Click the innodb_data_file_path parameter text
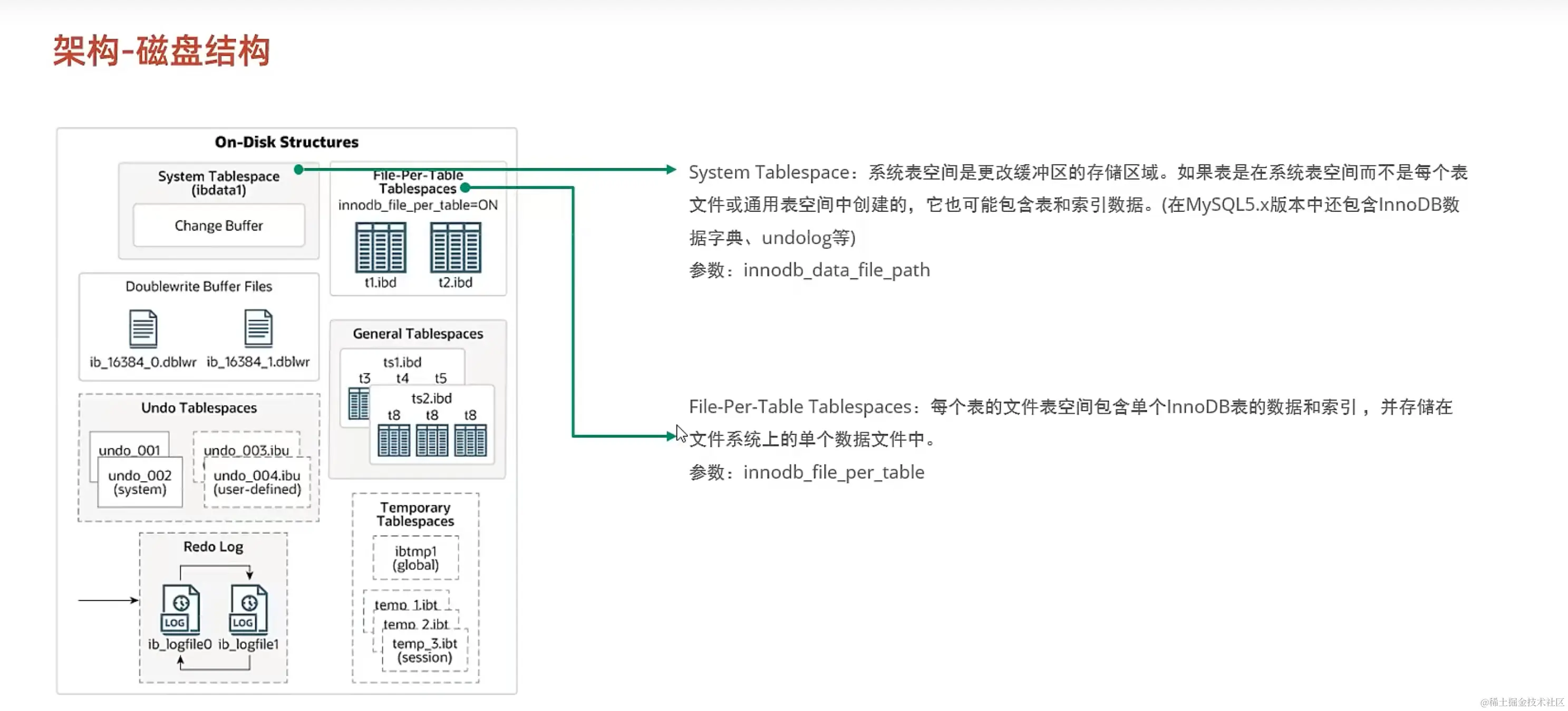The width and height of the screenshot is (1568, 711). [x=836, y=270]
